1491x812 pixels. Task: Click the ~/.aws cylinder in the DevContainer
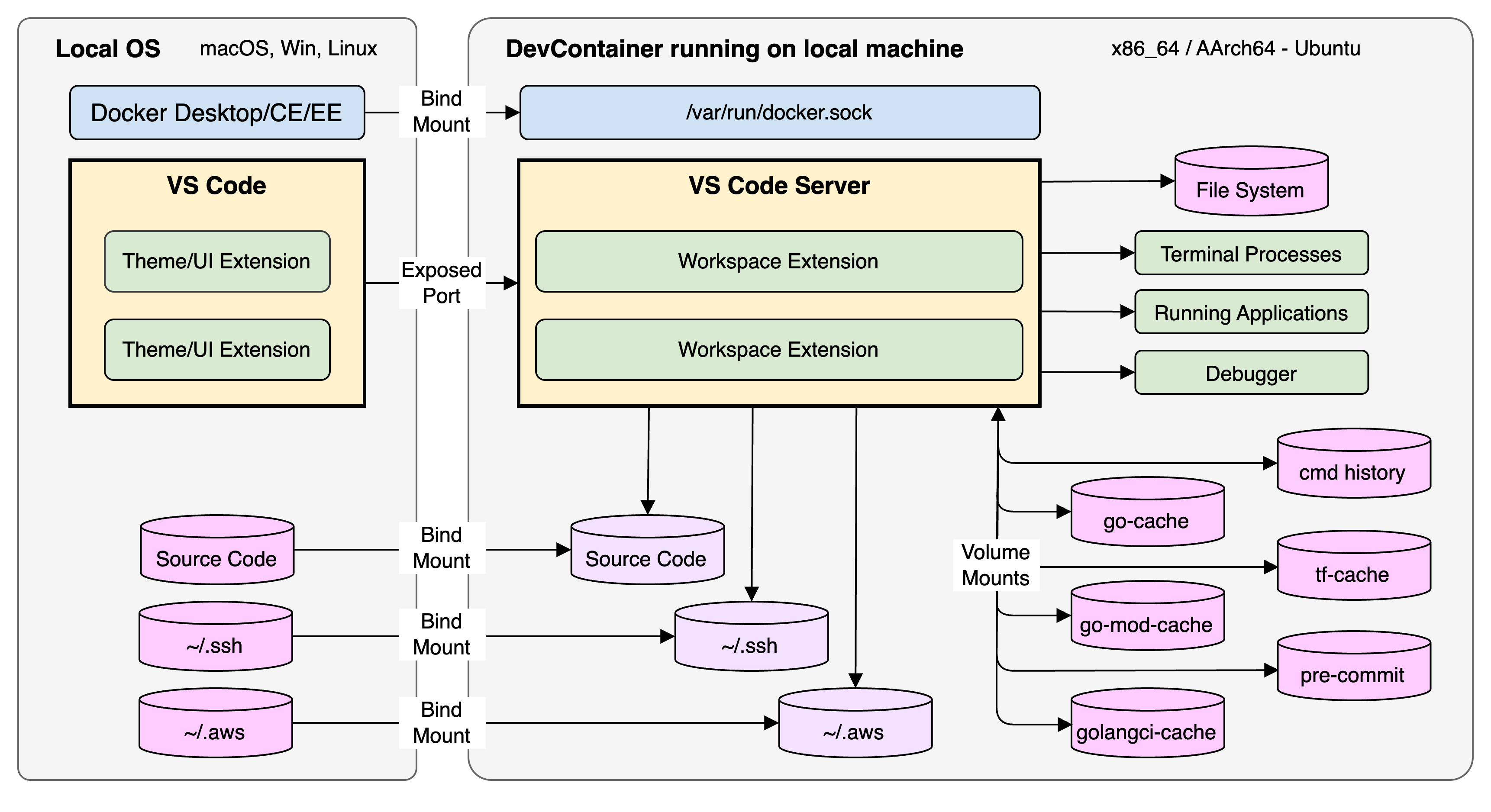(x=855, y=723)
